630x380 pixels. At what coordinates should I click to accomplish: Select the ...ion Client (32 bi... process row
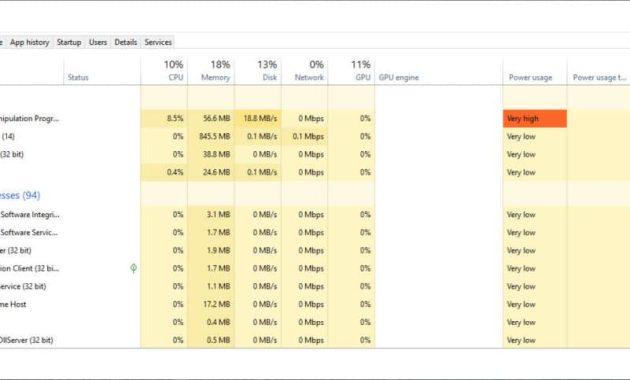(x=29, y=268)
